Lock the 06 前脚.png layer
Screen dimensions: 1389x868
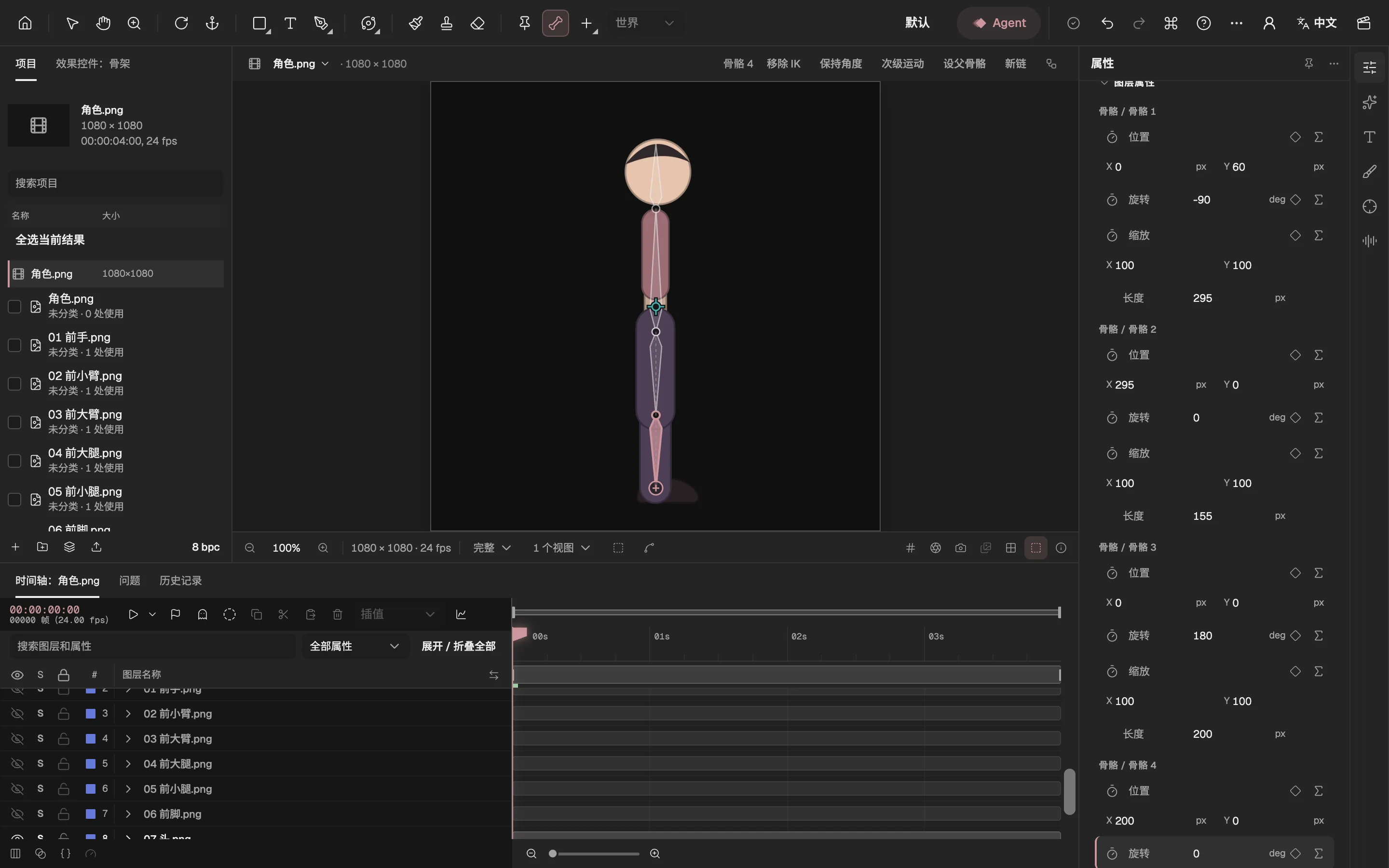click(x=64, y=814)
